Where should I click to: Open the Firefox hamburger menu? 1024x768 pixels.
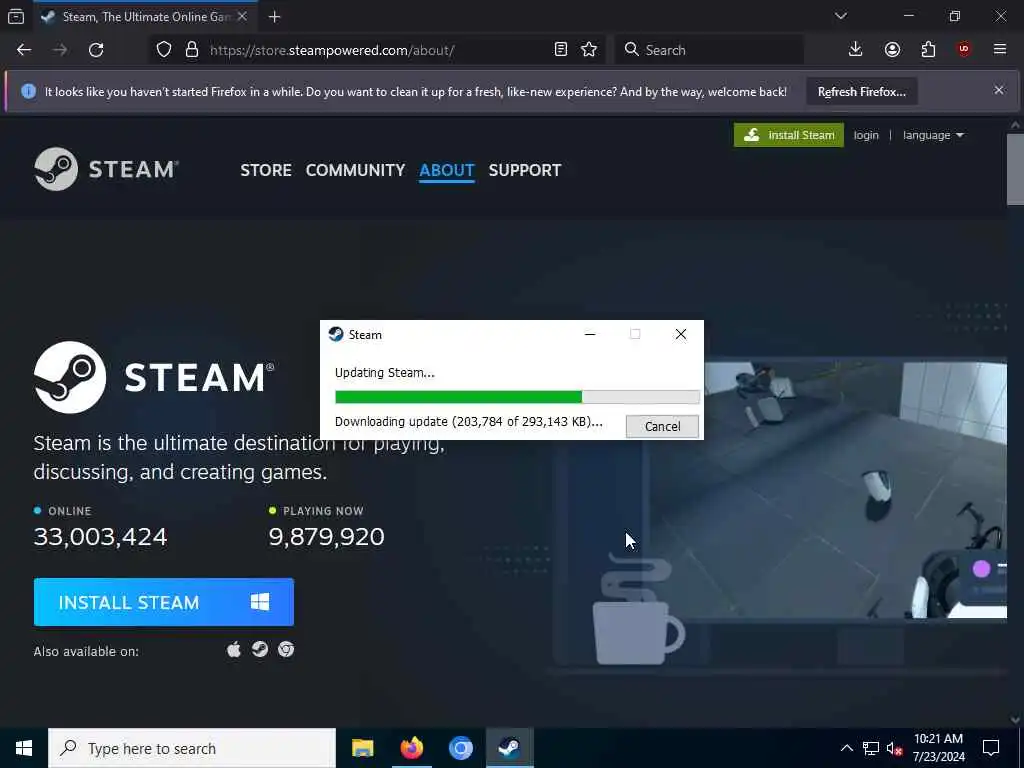(x=999, y=50)
